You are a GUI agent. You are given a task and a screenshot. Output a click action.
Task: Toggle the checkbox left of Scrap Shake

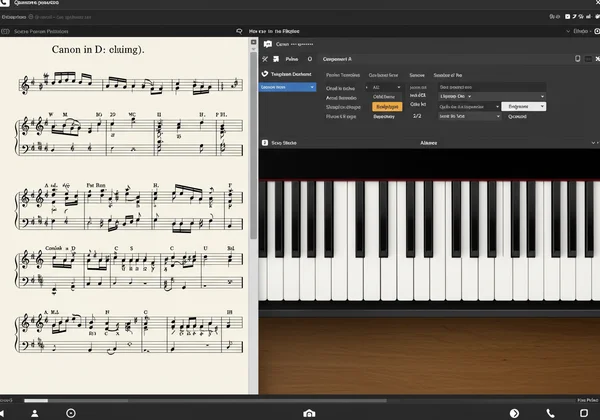point(264,143)
